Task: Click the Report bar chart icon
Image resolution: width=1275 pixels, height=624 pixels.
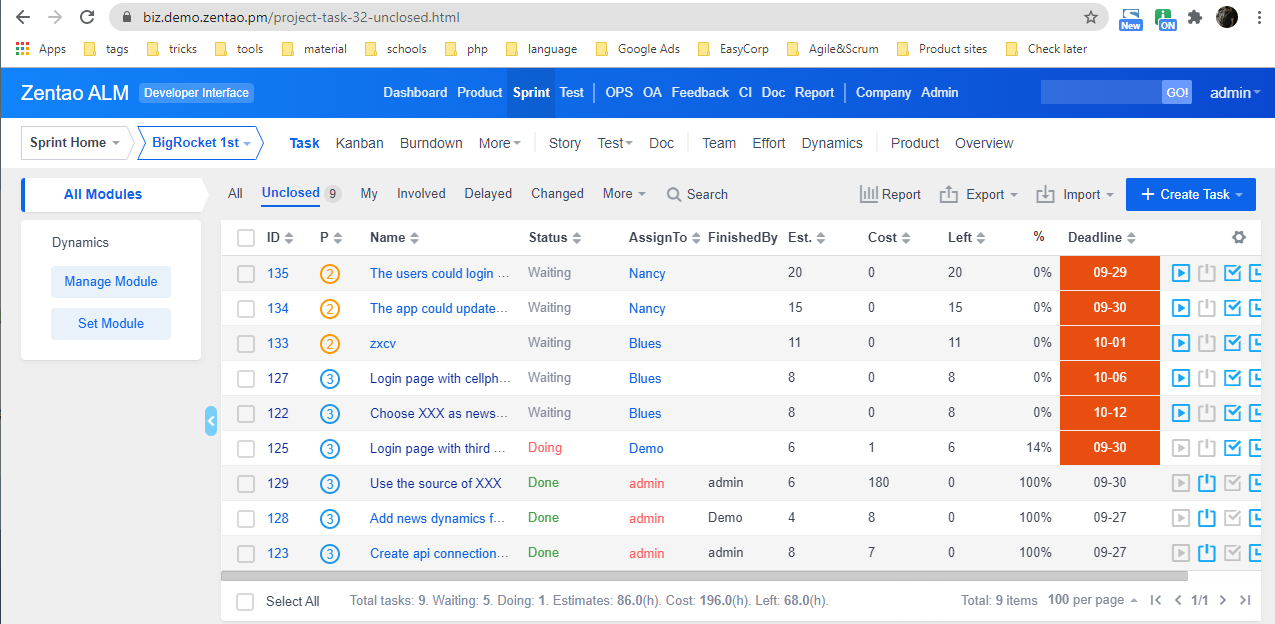Action: point(869,194)
